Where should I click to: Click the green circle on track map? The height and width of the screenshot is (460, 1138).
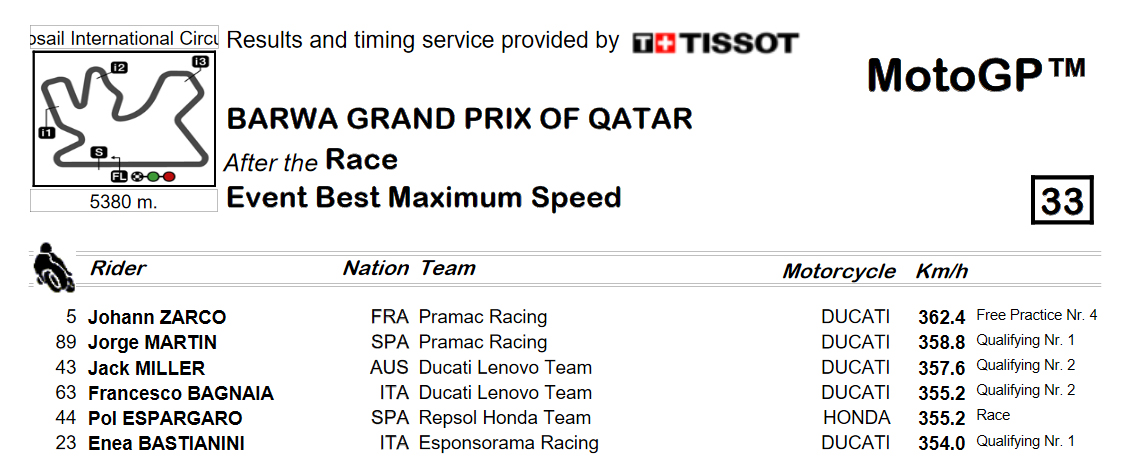tap(153, 176)
